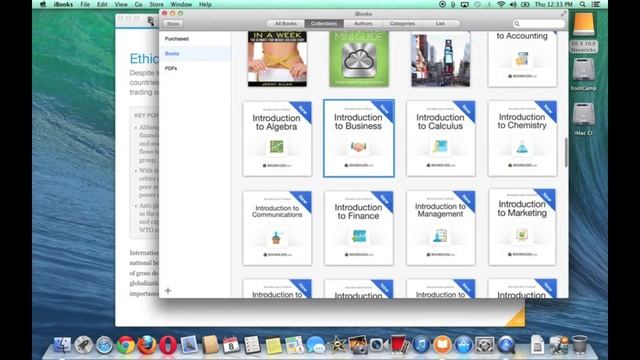Launch Launchpad rocket icon in Dock
Viewport: 640px width, 360px height.
click(83, 345)
